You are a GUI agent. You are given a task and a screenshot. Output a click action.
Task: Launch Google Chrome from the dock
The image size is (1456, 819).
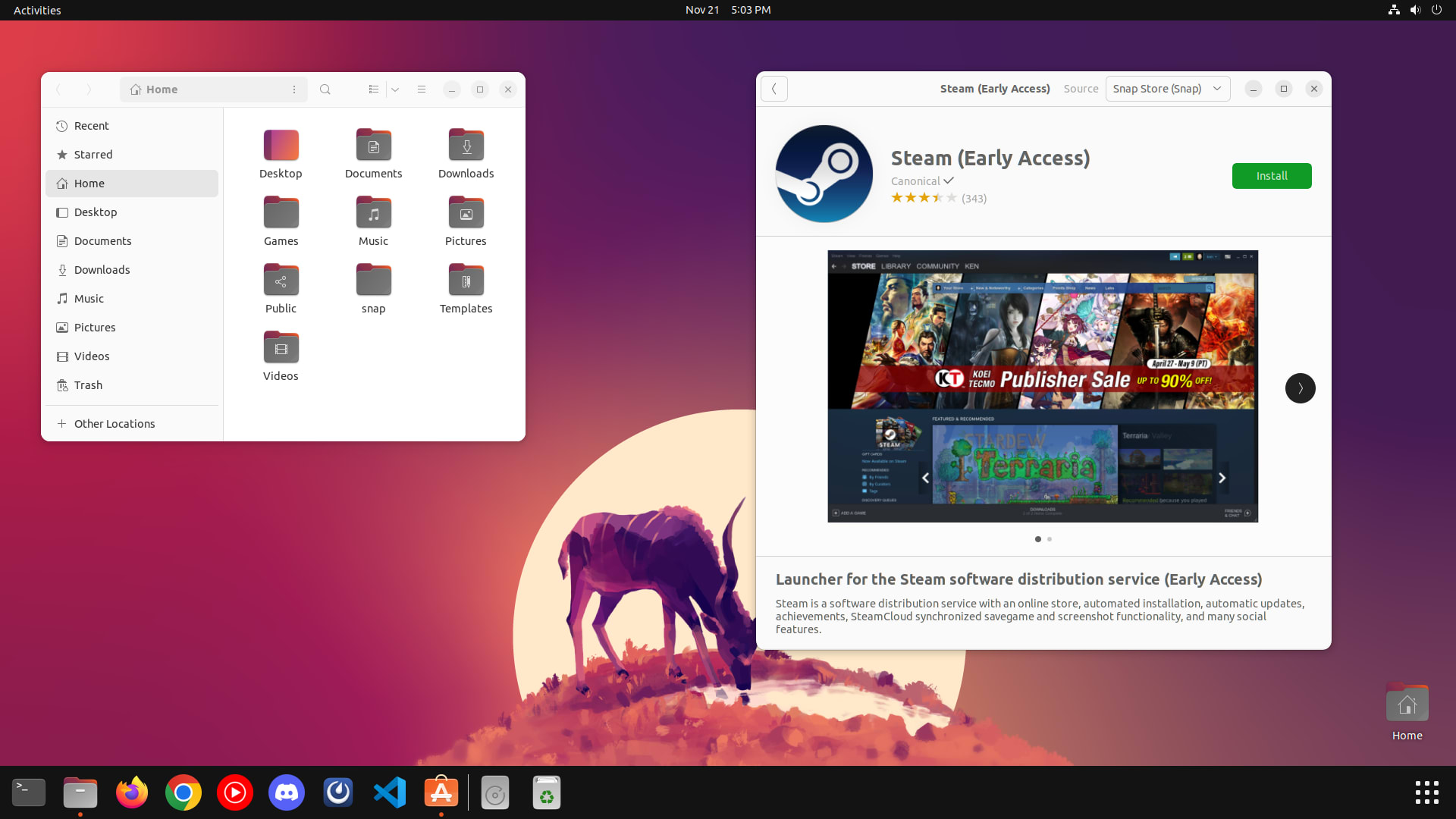point(184,792)
